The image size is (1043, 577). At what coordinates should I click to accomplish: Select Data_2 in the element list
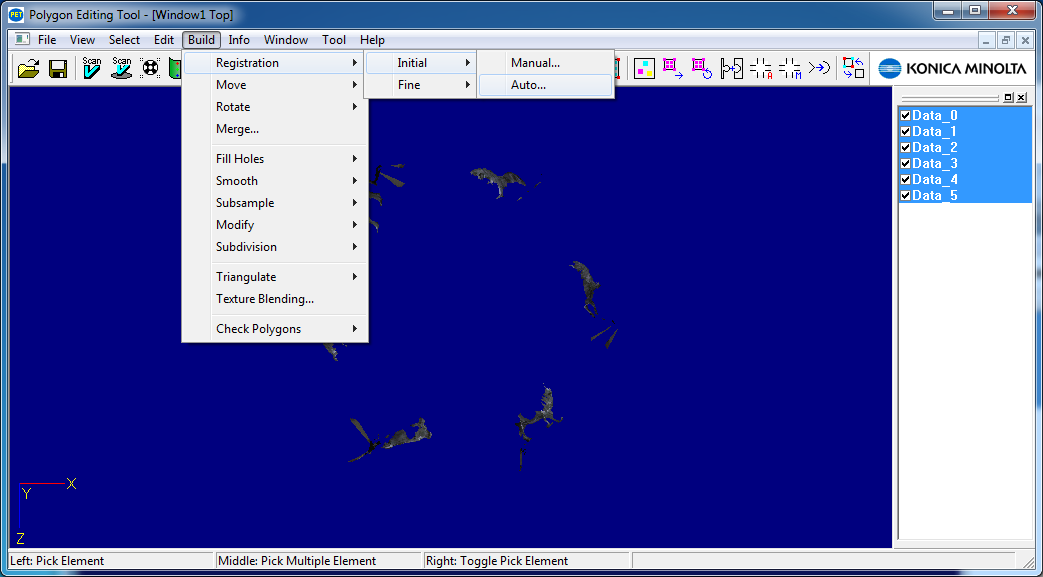(934, 147)
